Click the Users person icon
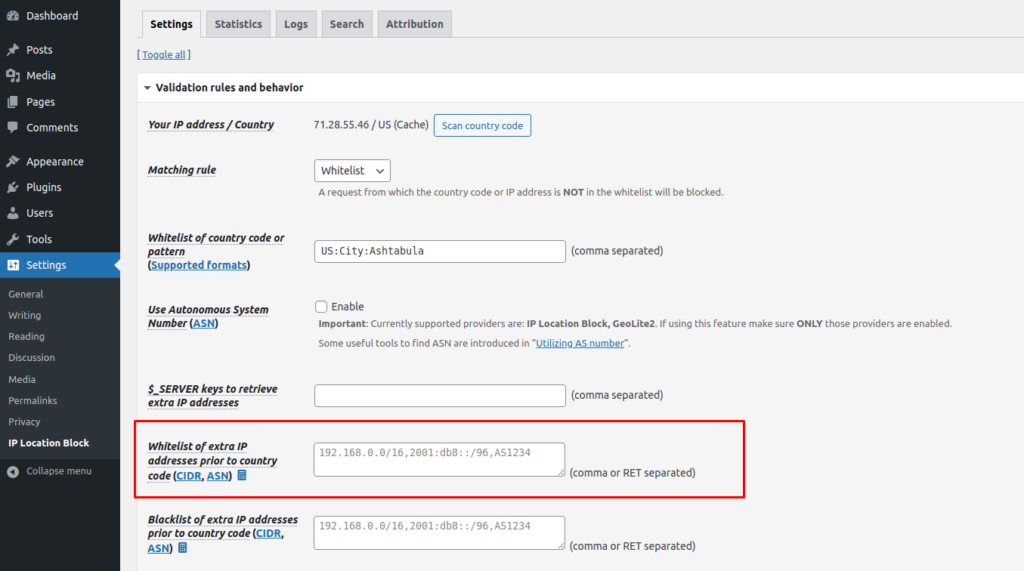Screen dimensions: 1024x571 tap(13, 213)
